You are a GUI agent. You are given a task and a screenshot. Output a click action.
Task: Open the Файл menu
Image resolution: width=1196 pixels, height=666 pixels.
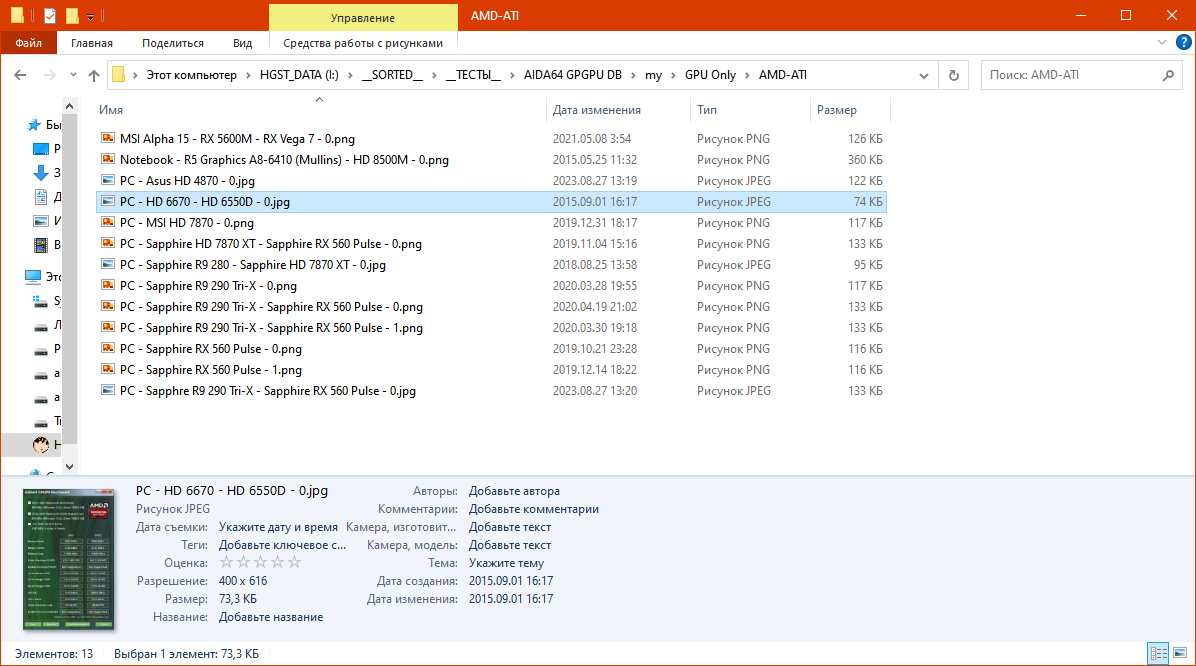pyautogui.click(x=28, y=43)
